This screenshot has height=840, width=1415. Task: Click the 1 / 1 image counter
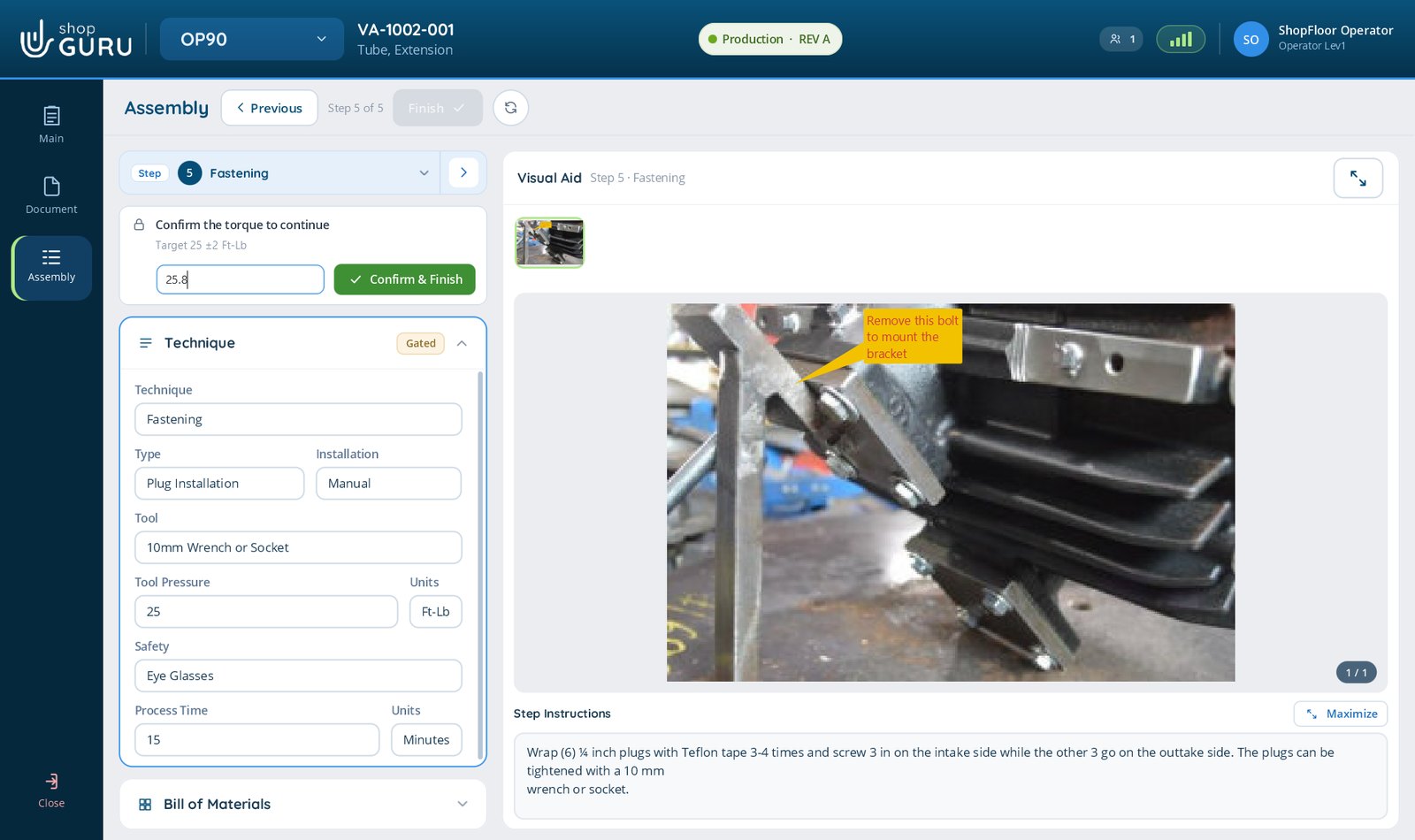[x=1356, y=673]
